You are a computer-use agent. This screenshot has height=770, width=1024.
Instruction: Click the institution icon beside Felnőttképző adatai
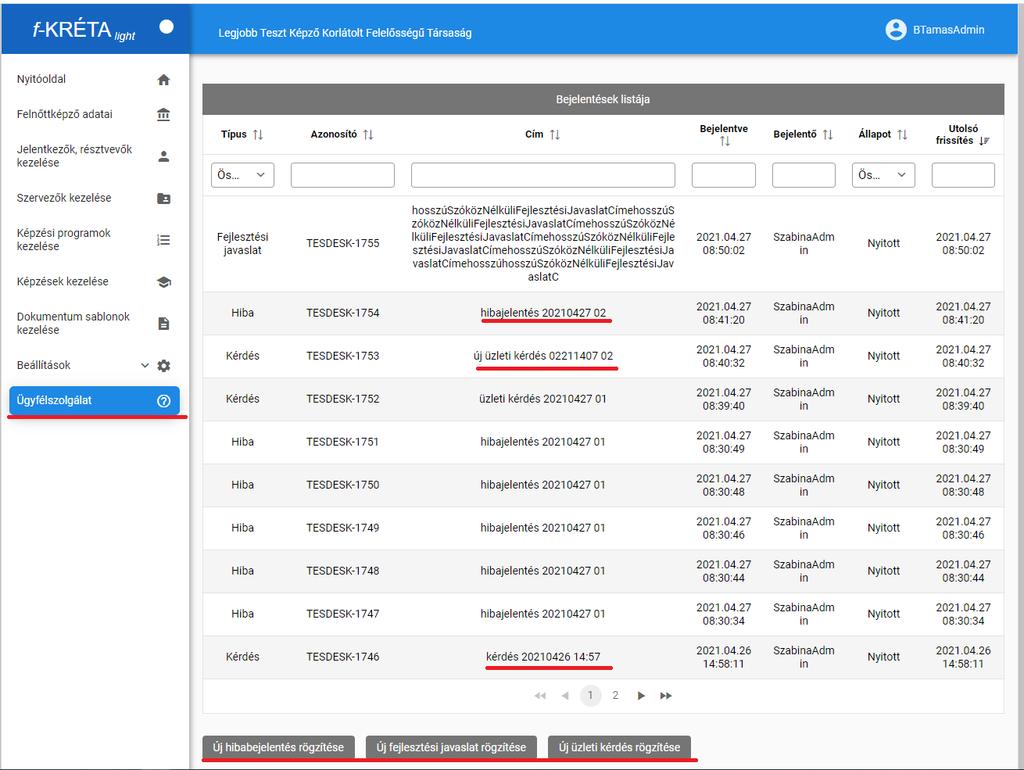tap(163, 115)
